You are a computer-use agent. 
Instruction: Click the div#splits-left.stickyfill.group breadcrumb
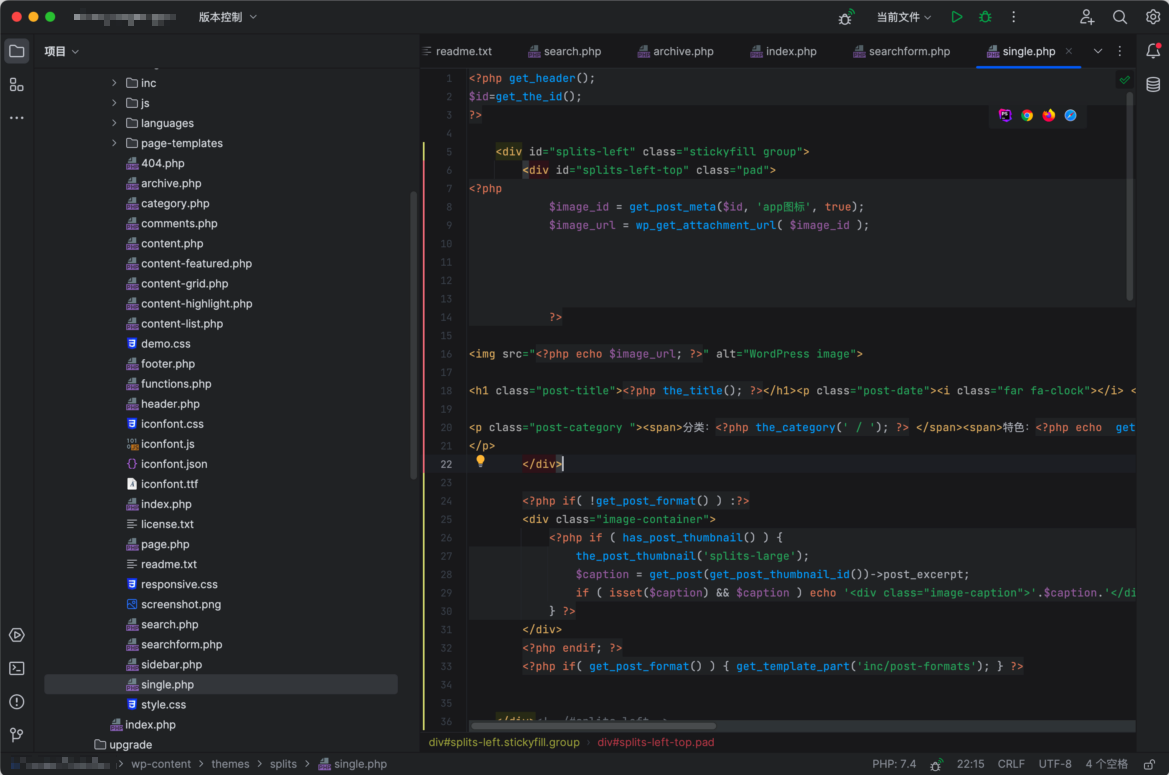(504, 742)
